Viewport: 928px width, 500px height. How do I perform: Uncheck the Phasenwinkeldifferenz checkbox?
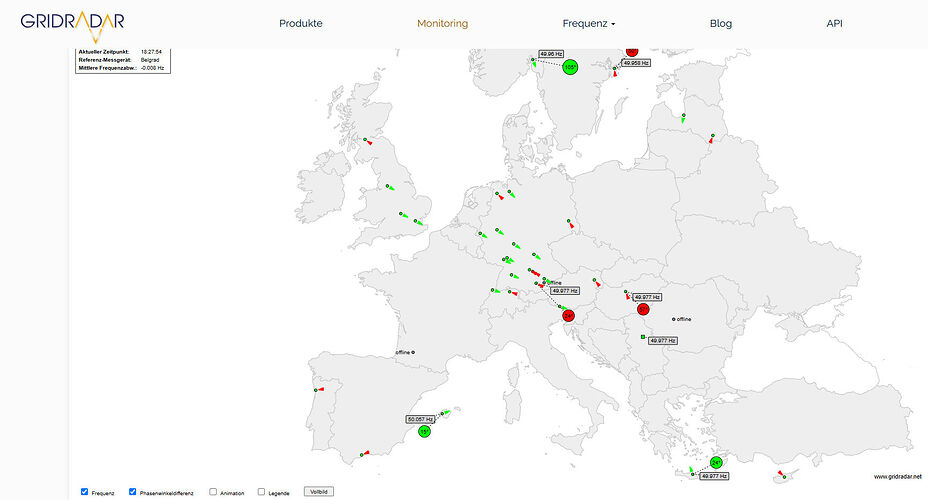pyautogui.click(x=133, y=492)
